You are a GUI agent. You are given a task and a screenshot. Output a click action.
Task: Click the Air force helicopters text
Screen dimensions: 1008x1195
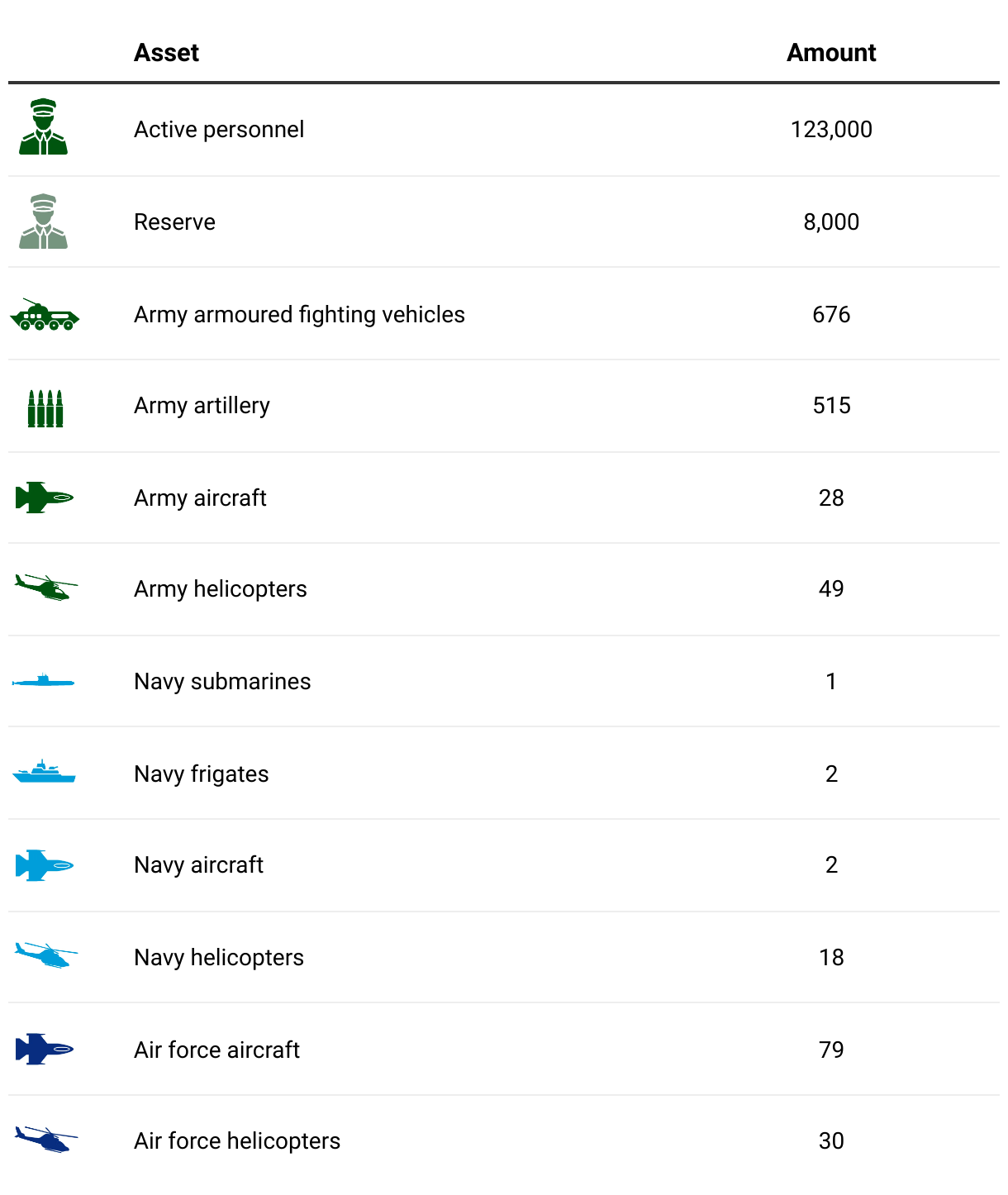[237, 1141]
